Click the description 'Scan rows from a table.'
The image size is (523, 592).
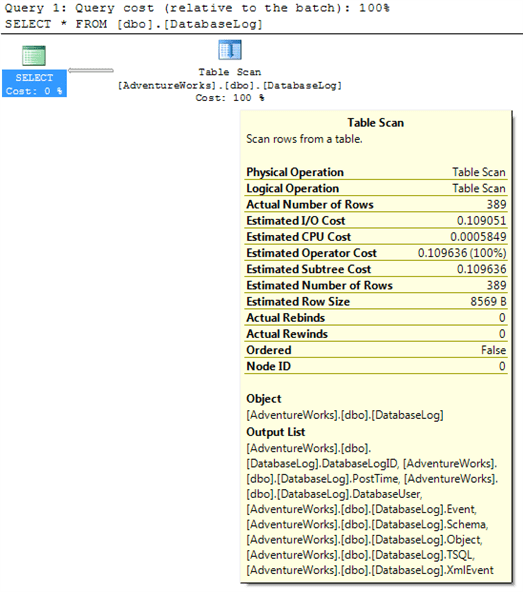304,139
